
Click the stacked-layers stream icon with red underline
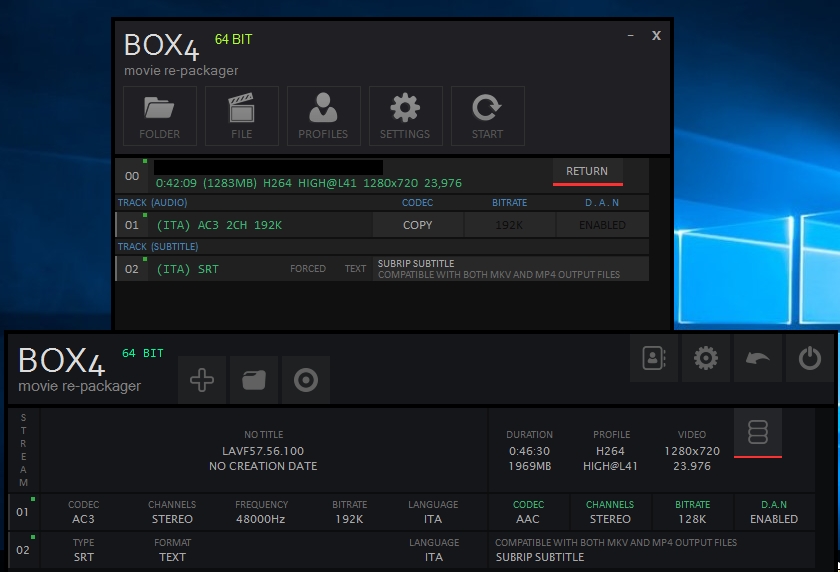coord(758,433)
